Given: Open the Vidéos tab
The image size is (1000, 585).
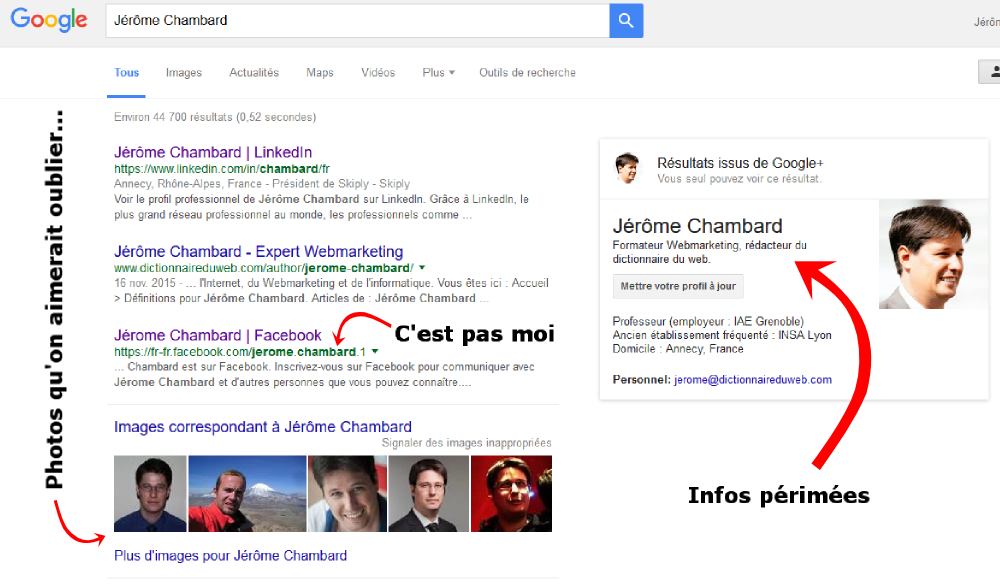Looking at the screenshot, I should [x=378, y=73].
